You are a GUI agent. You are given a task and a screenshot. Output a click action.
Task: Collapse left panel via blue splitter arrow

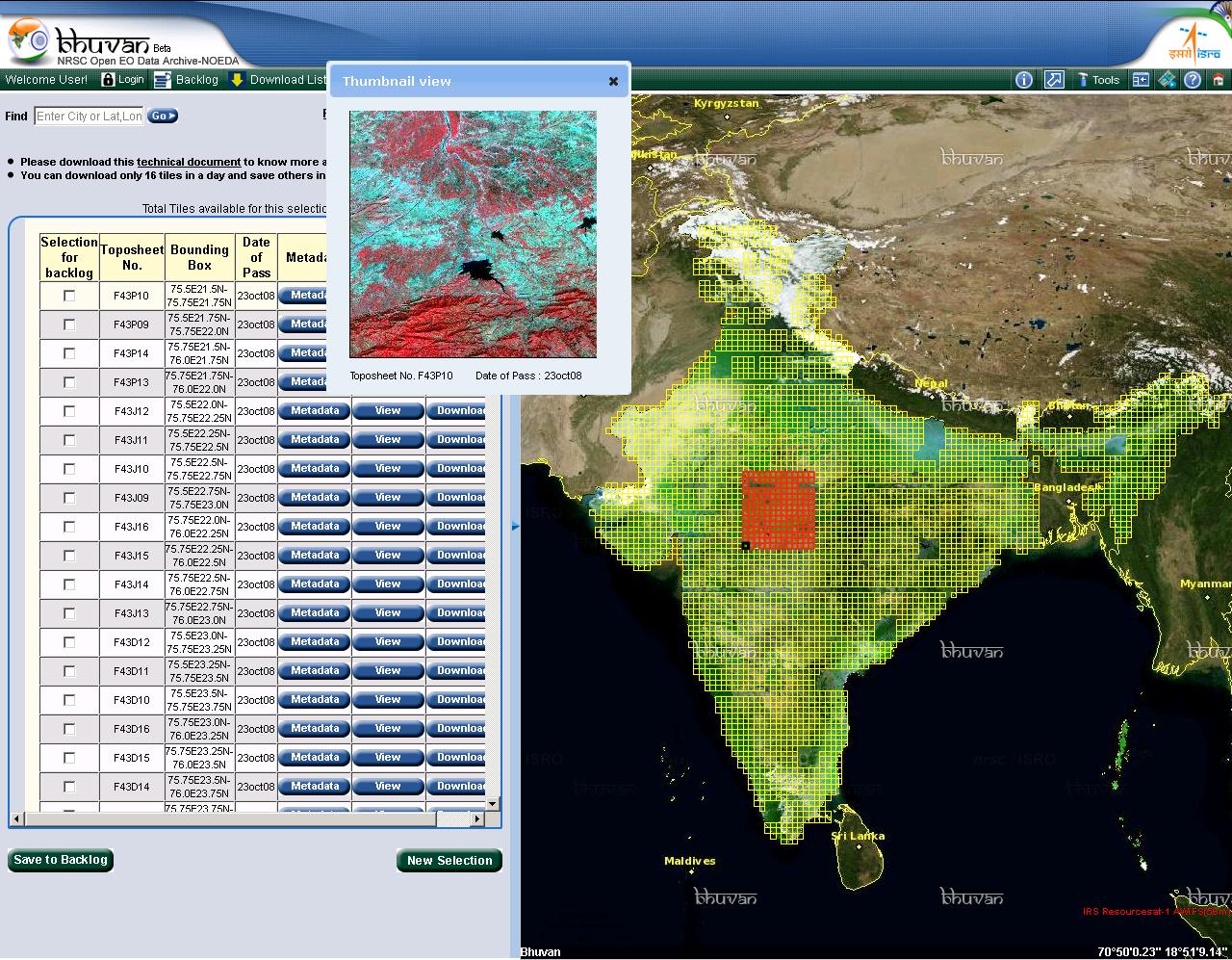point(515,526)
